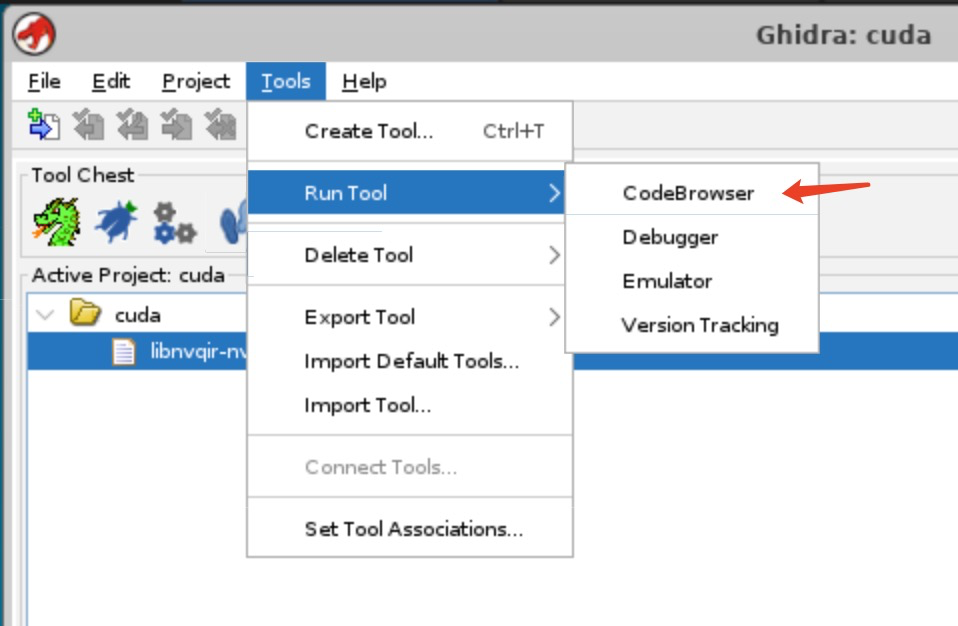
Task: Click the Run Tool submenu arrow
Action: 554,193
